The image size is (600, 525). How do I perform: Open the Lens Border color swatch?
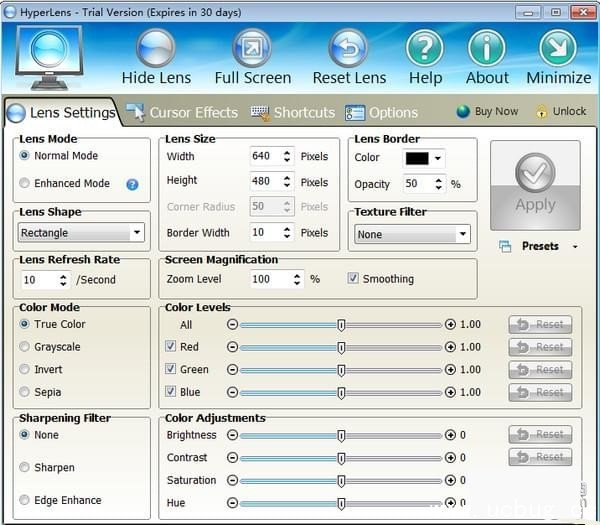coord(423,158)
